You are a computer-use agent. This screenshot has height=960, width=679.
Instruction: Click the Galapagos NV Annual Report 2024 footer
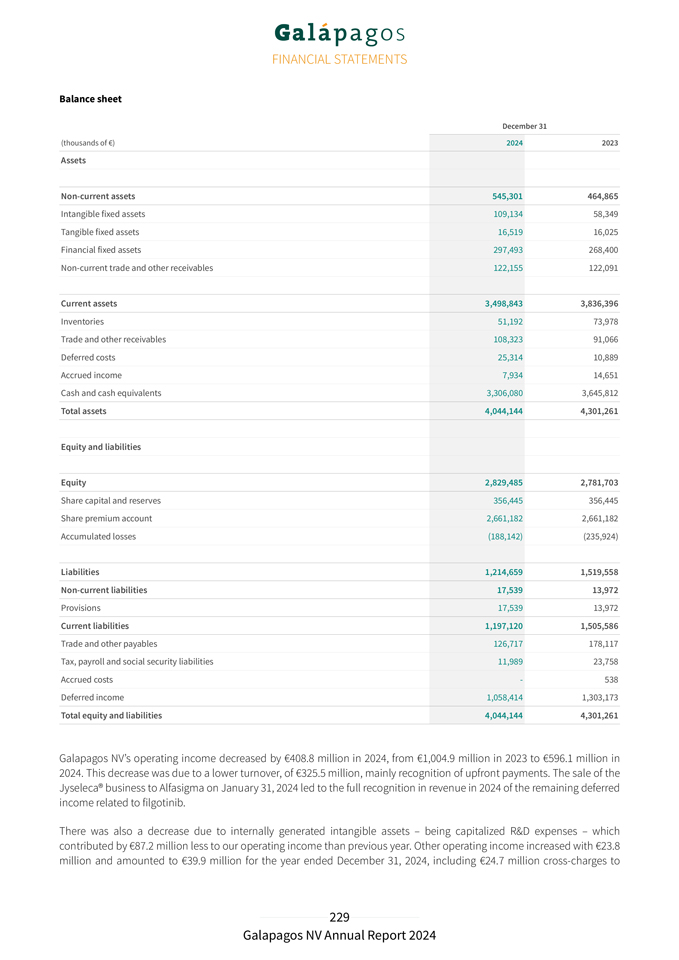(x=339, y=936)
